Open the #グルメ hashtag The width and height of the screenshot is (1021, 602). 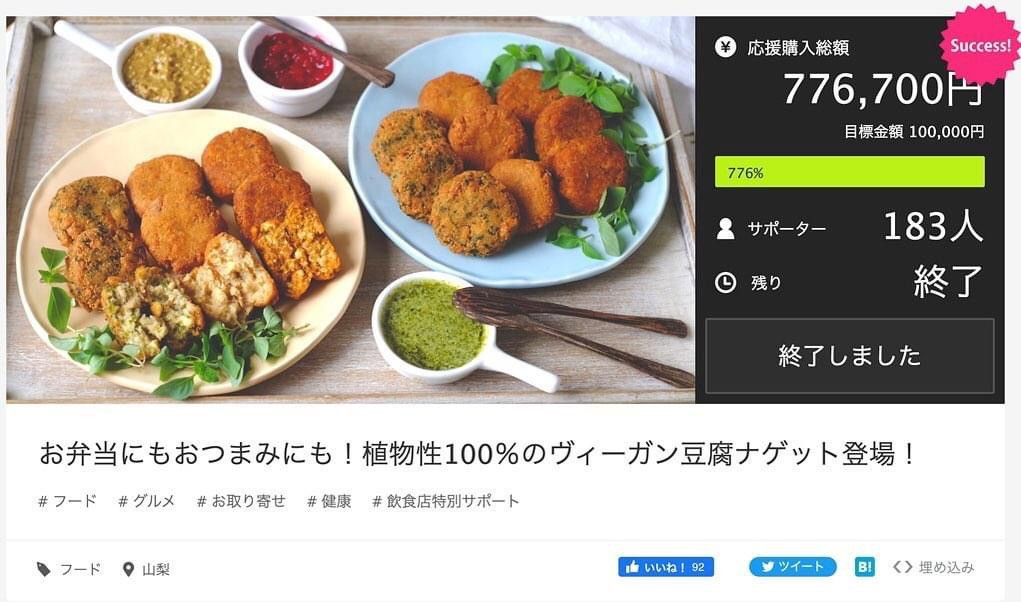coord(147,501)
